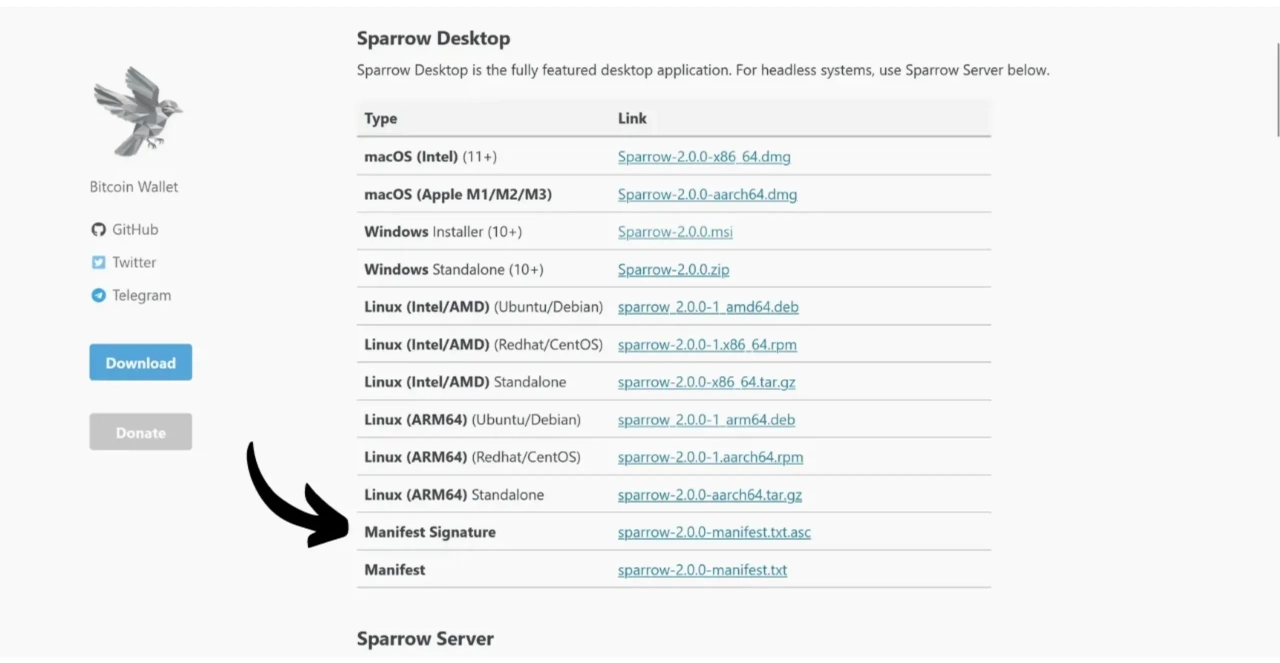Click the Sparrow bird logo
Image resolution: width=1280 pixels, height=663 pixels.
[x=138, y=111]
